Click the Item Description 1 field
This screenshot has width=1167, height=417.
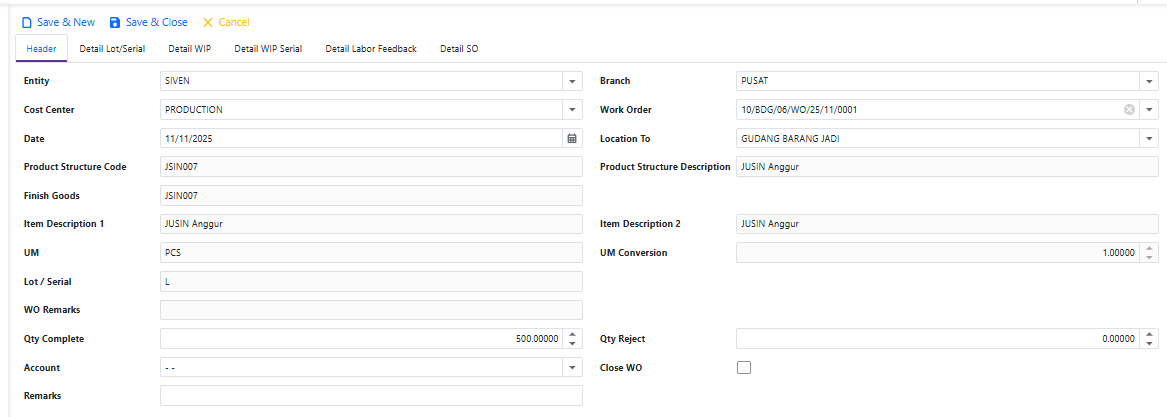[x=371, y=223]
